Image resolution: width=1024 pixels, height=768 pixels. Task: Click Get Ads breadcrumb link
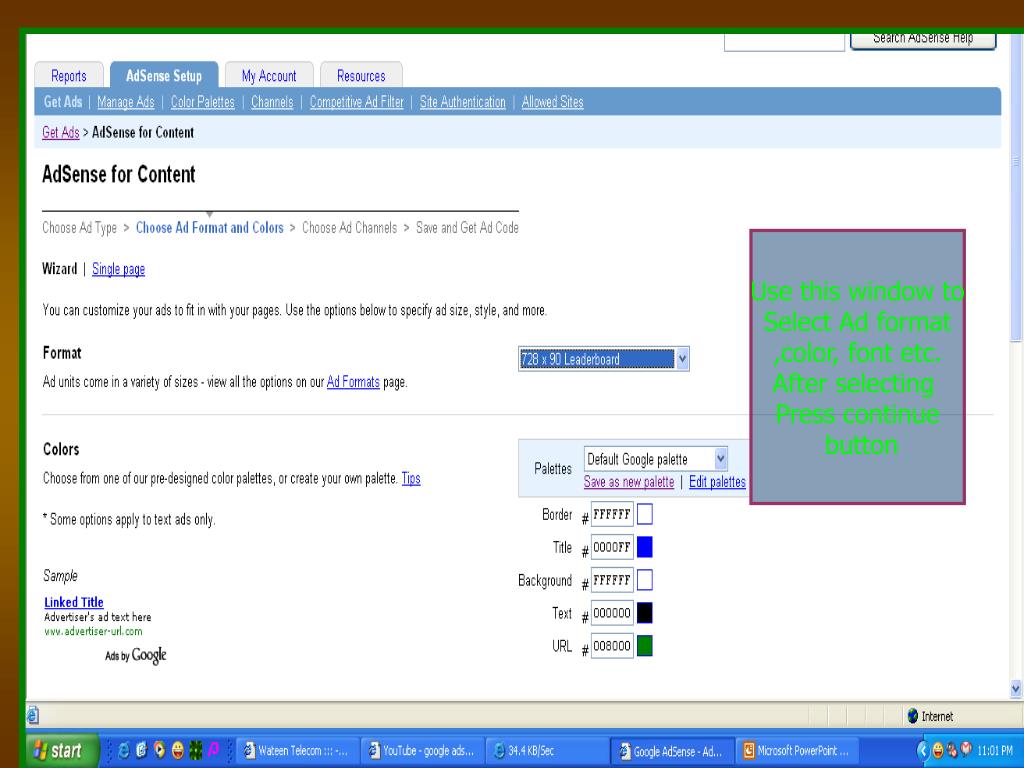(x=61, y=133)
